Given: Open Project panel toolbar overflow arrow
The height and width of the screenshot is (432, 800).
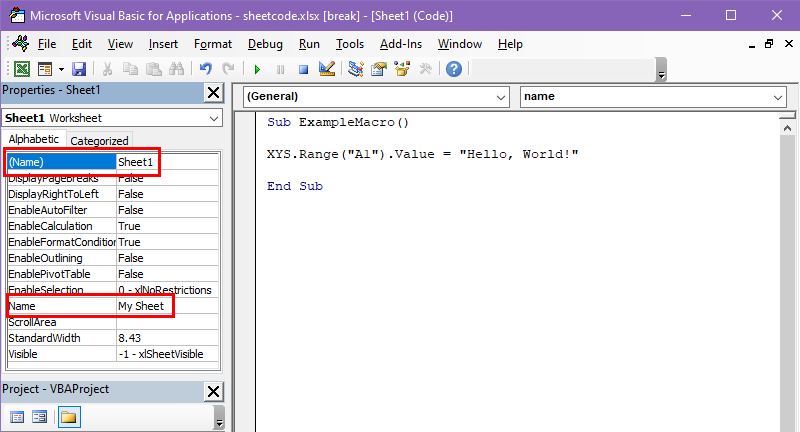Looking at the screenshot, I should [219, 417].
